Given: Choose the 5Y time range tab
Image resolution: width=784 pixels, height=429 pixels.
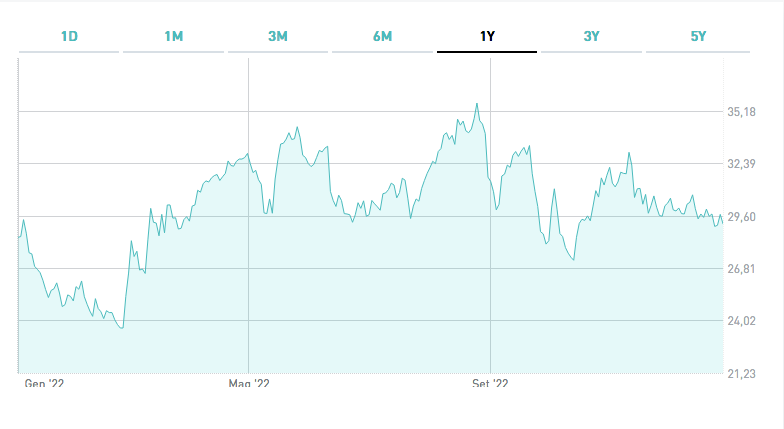Looking at the screenshot, I should coord(698,37).
